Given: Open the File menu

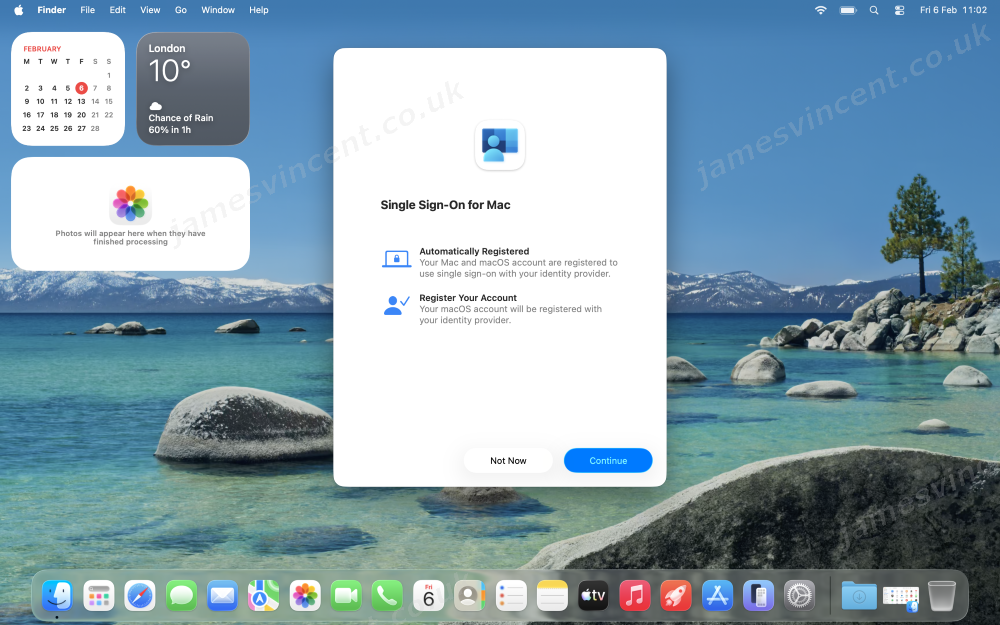Looking at the screenshot, I should [x=88, y=10].
